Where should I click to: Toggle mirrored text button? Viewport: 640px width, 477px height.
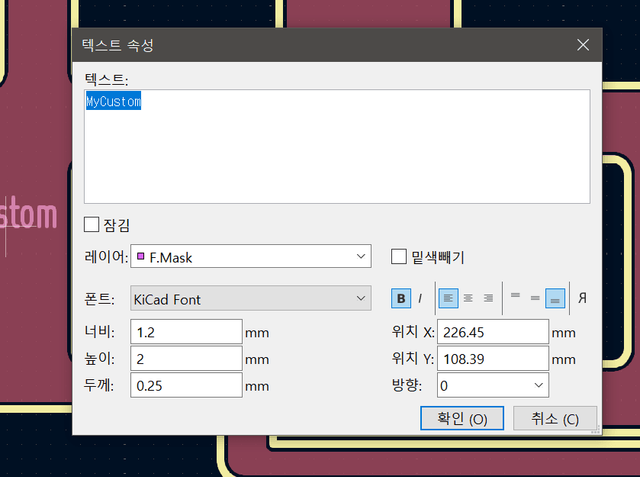[582, 298]
